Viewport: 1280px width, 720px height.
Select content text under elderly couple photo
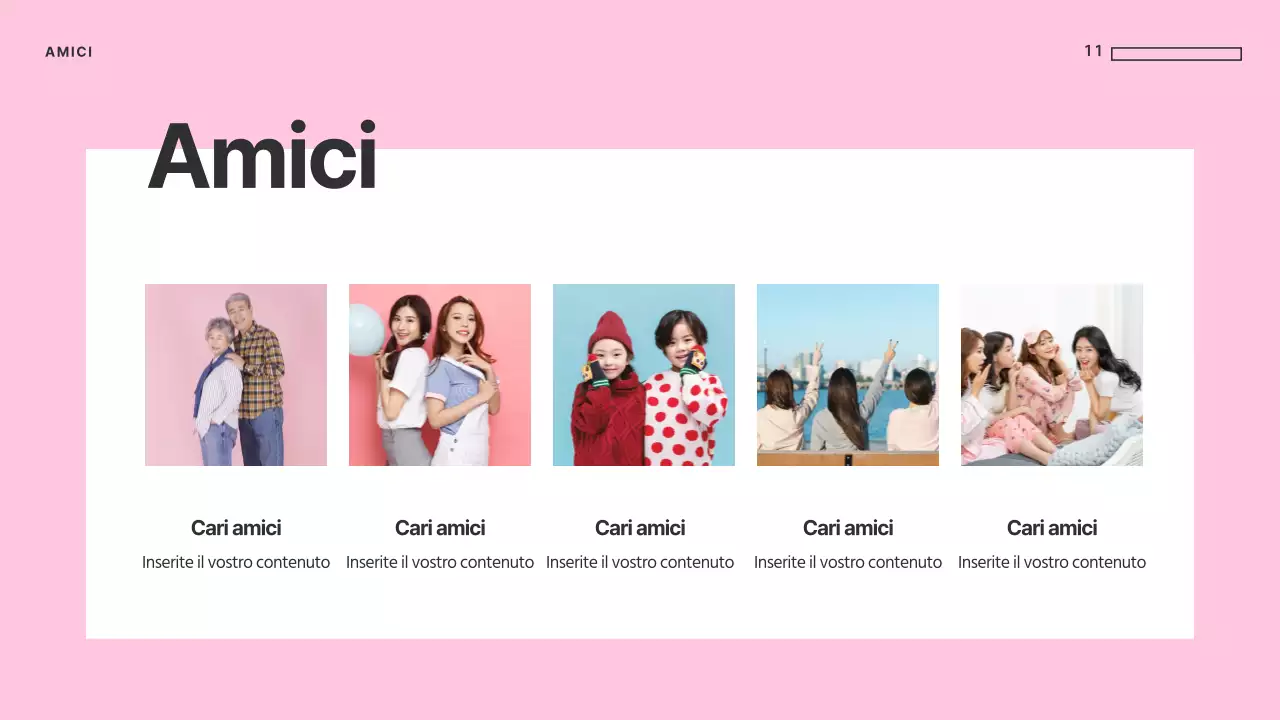[236, 562]
